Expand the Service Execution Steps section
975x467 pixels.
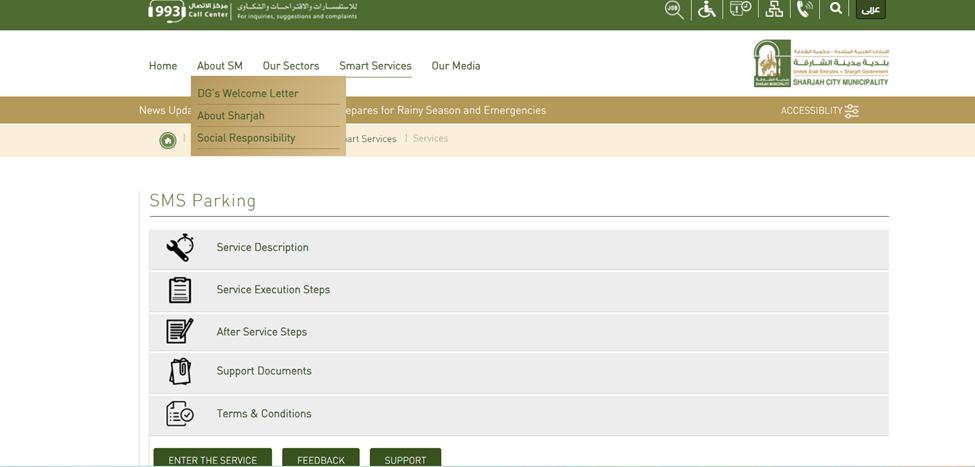pyautogui.click(x=519, y=290)
